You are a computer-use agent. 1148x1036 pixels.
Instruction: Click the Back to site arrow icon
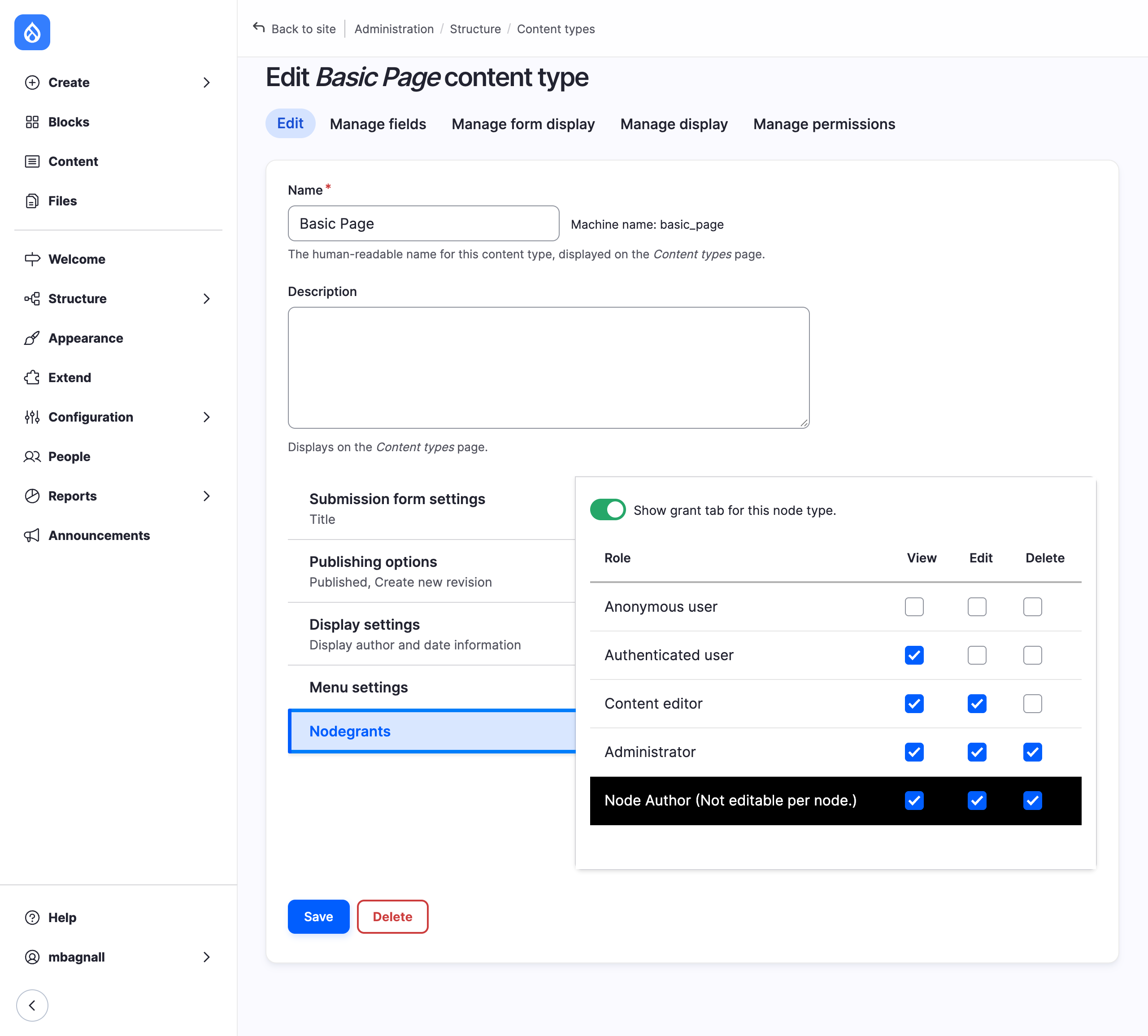(x=259, y=28)
